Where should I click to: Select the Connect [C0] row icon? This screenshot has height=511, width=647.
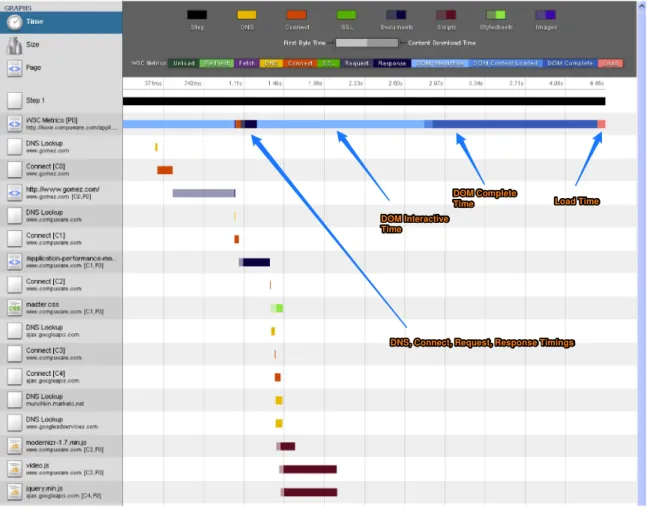14,169
